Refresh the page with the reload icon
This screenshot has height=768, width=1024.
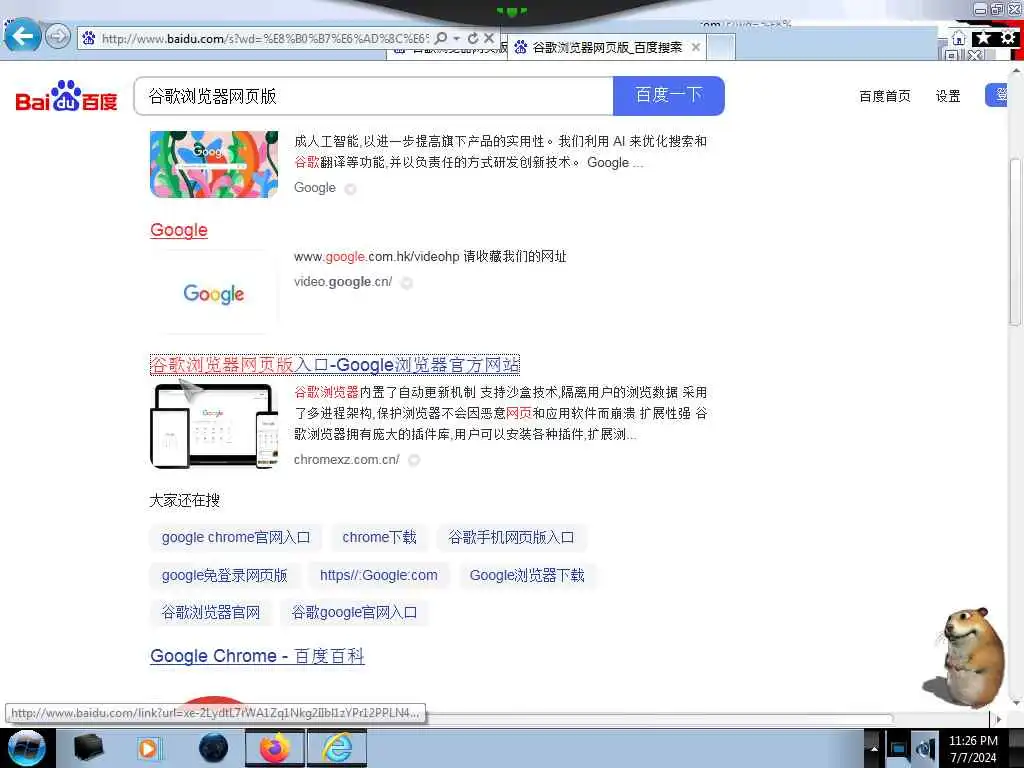click(x=473, y=39)
